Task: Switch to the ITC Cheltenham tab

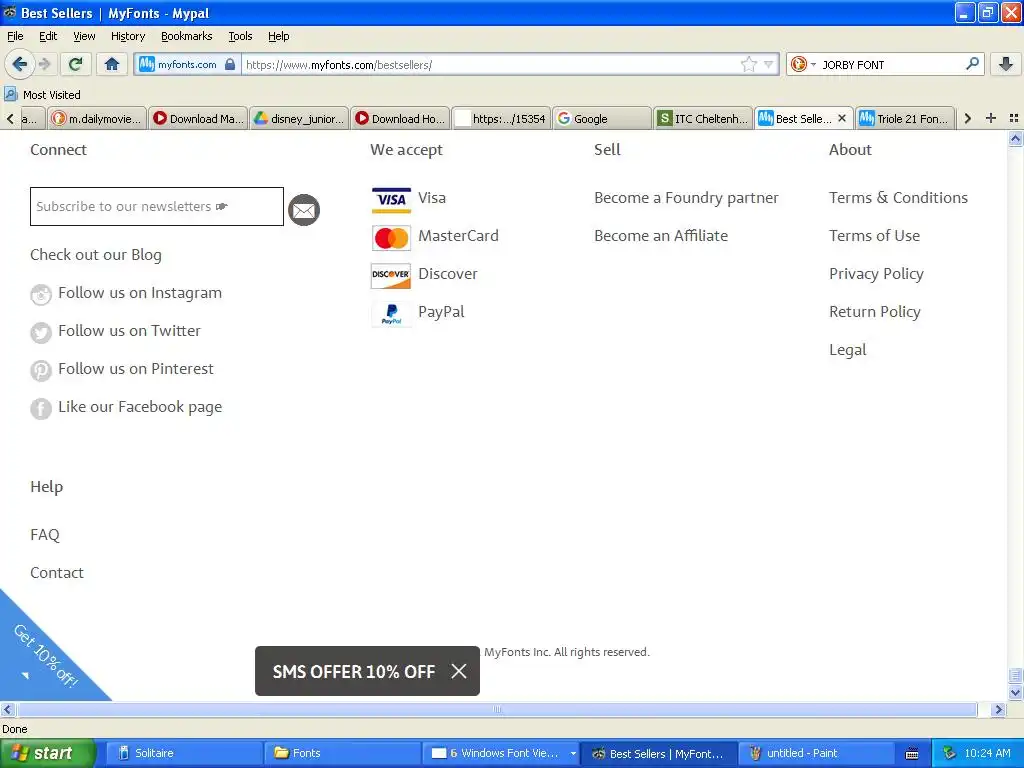Action: [x=703, y=118]
